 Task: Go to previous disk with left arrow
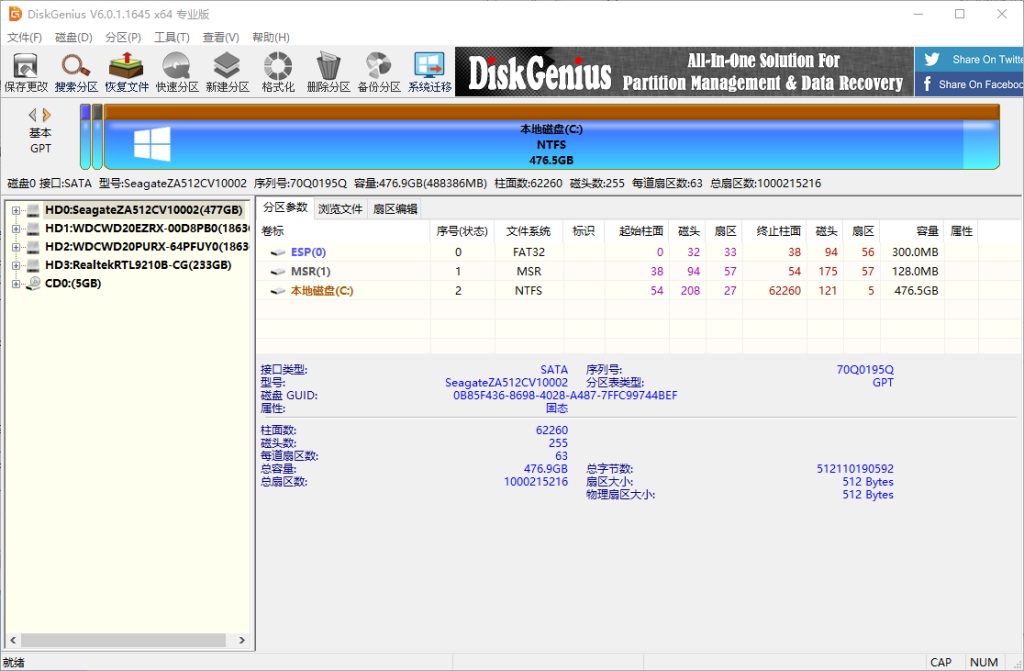[32, 115]
